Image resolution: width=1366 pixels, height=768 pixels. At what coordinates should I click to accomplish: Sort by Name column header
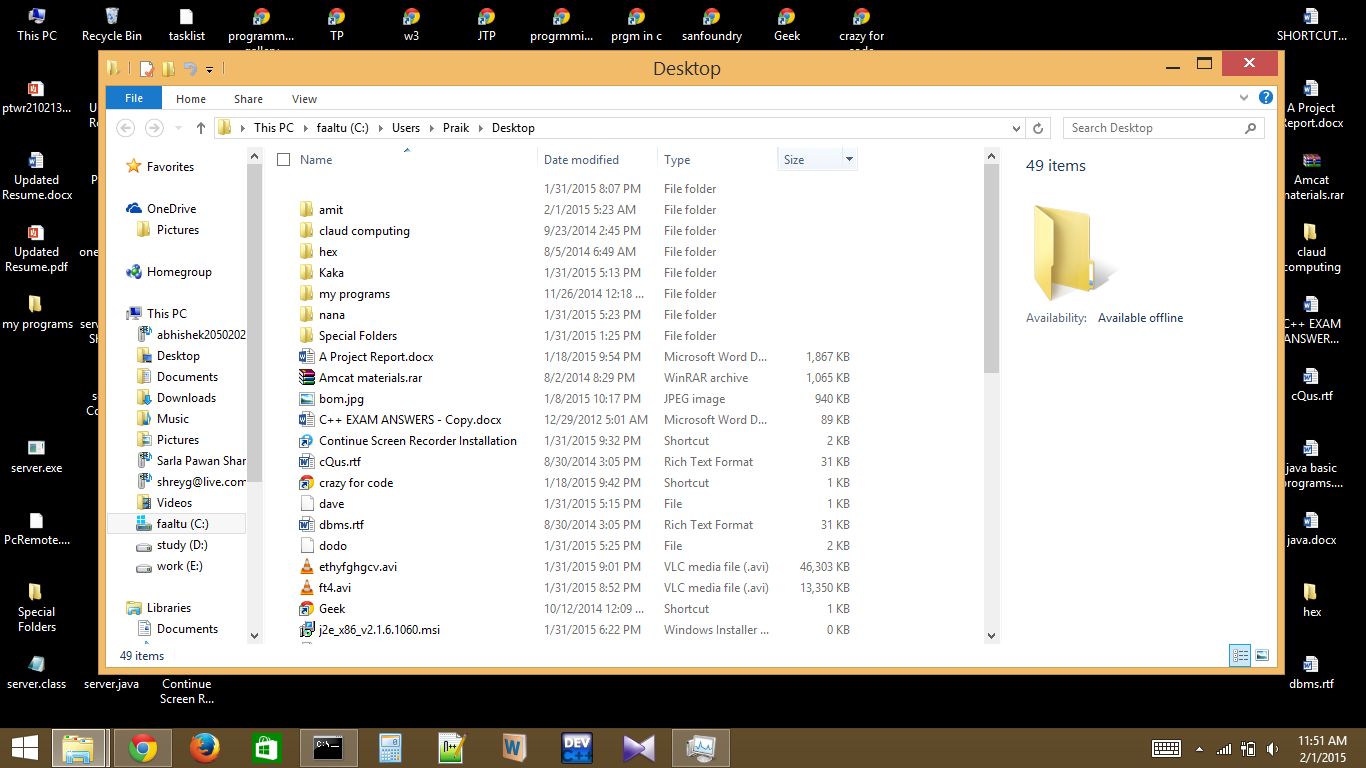click(316, 160)
